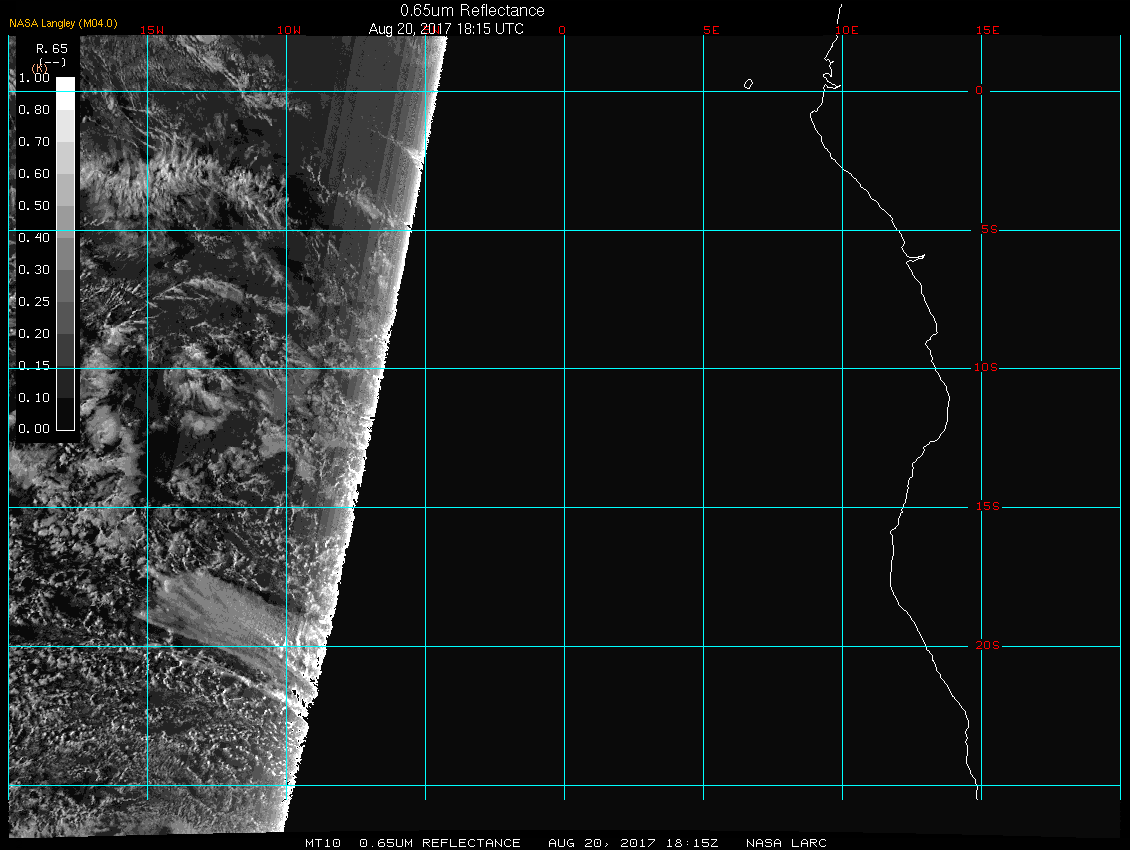
Task: Click the 0.65UM REFLECTANCE footer text
Action: [x=440, y=843]
